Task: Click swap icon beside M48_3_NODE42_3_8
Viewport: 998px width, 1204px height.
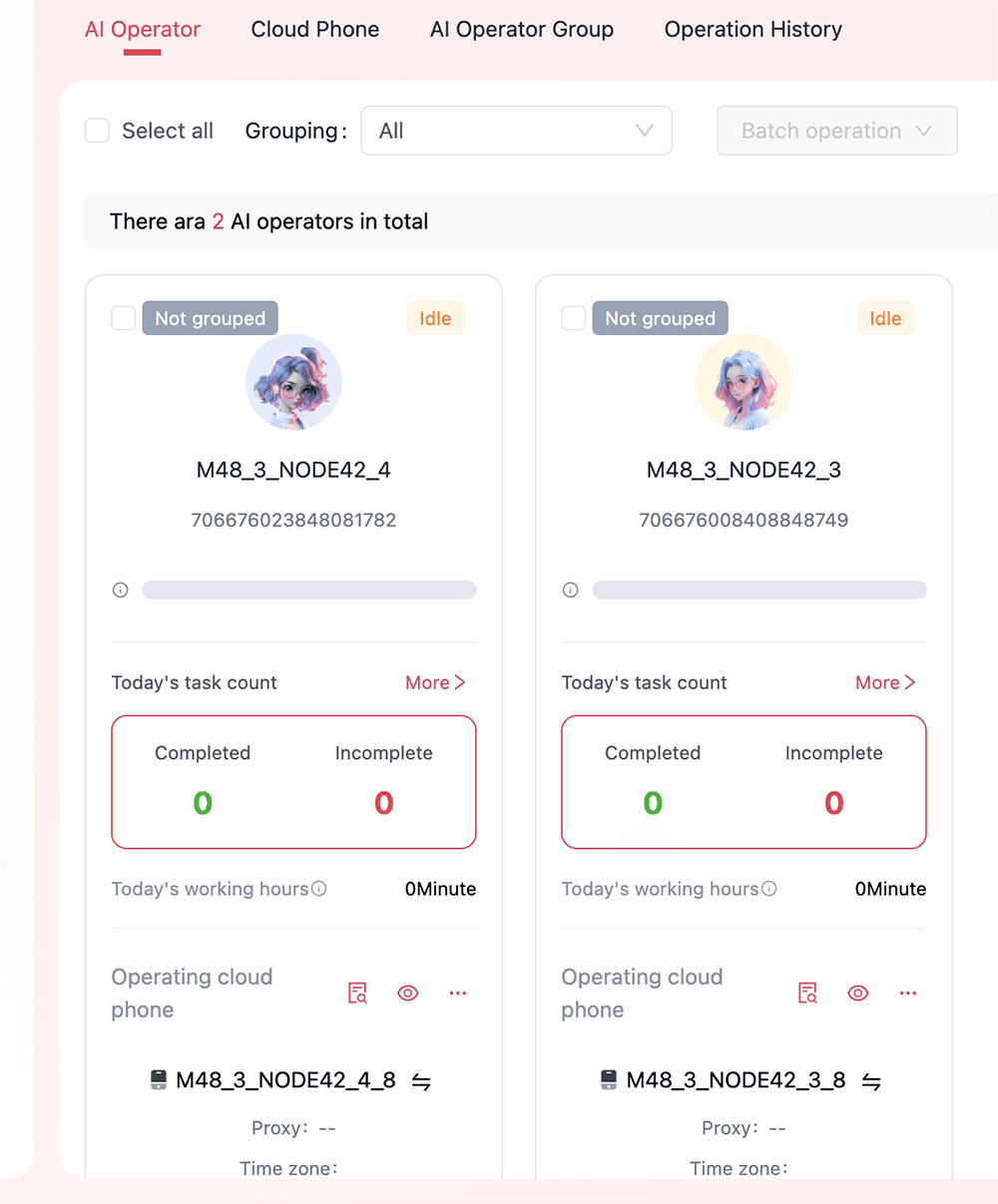Action: click(871, 1081)
